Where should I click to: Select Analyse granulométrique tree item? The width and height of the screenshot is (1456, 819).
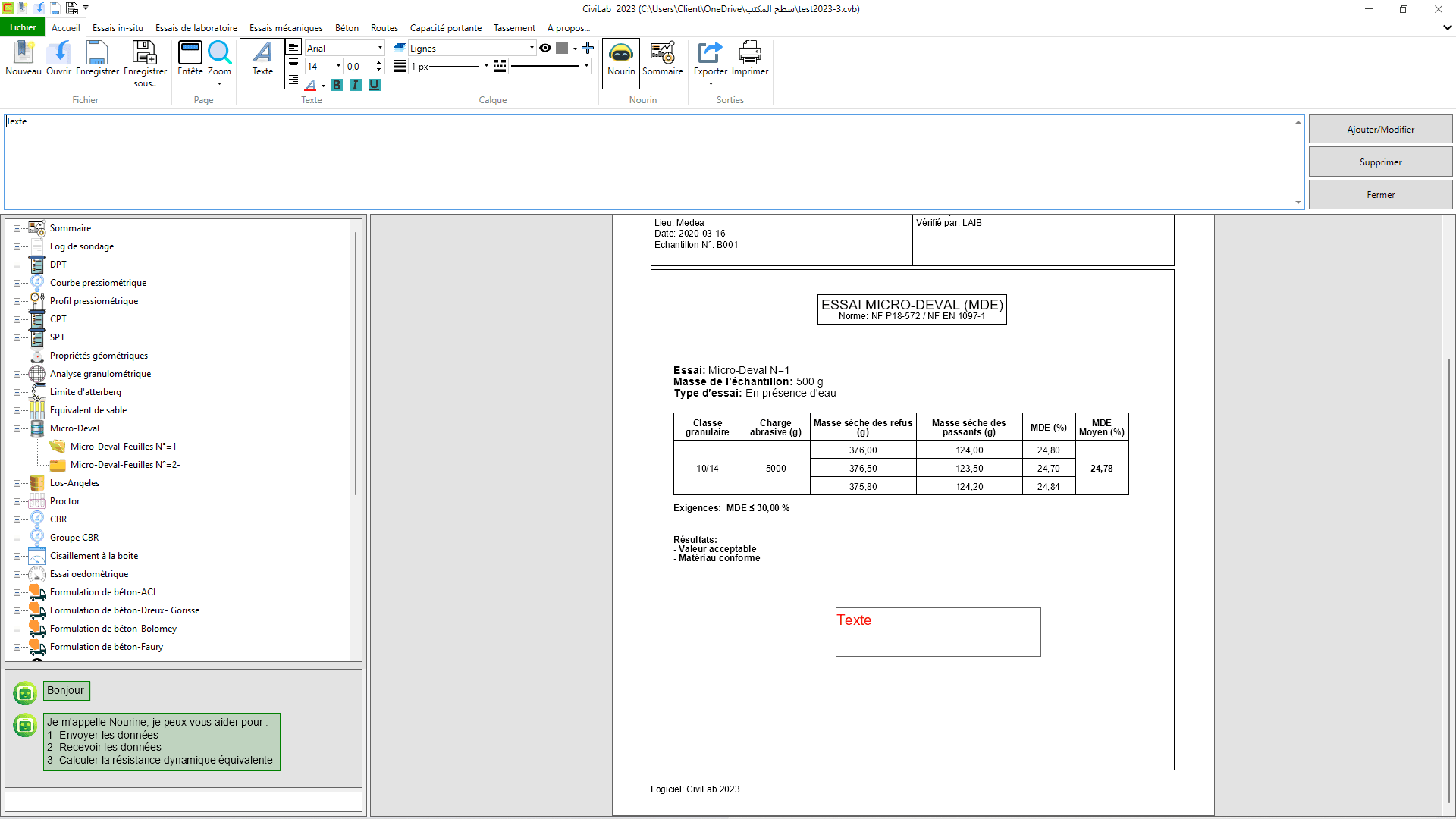[100, 374]
